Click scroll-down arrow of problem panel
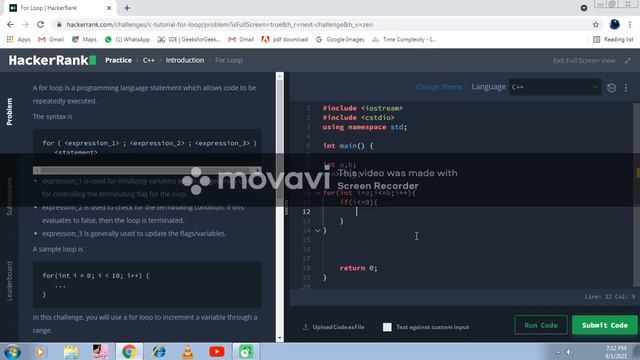 (x=280, y=338)
